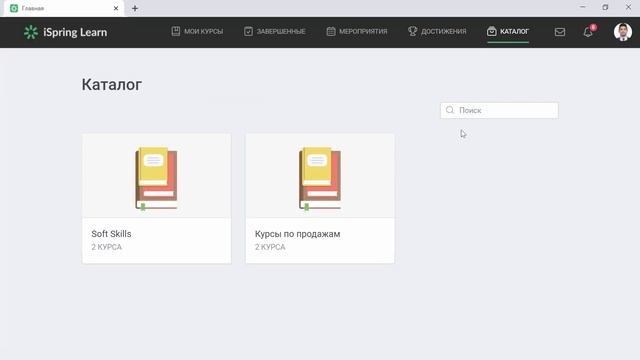Restore down the browser window

(x=605, y=7)
